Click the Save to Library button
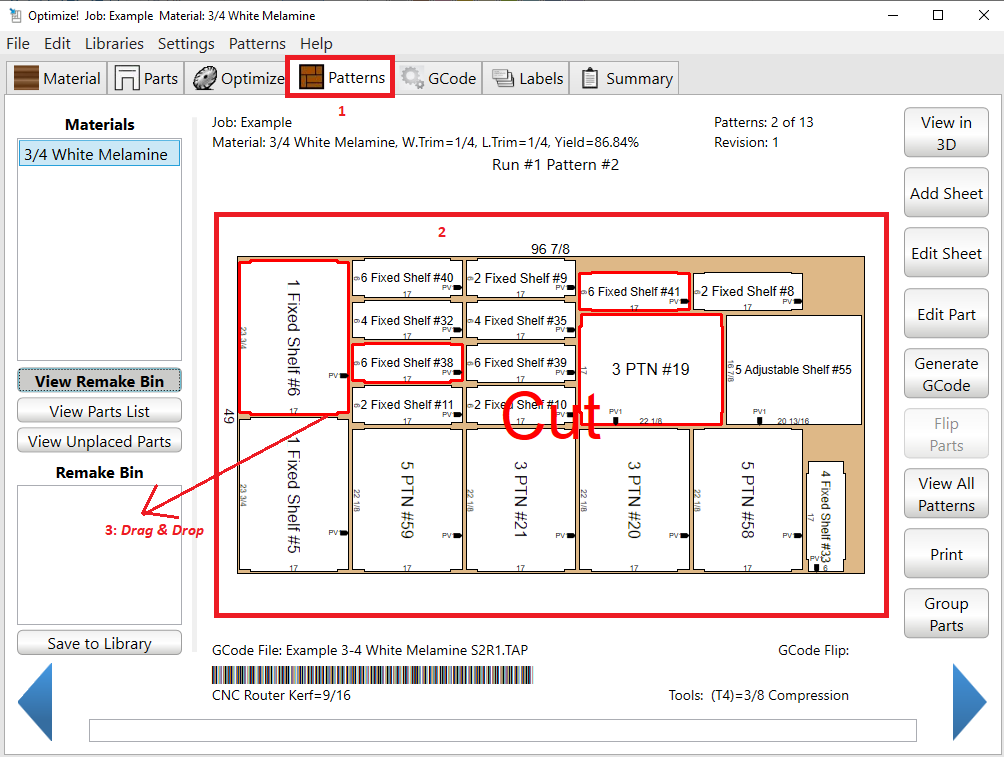The image size is (1004, 757). pos(99,643)
